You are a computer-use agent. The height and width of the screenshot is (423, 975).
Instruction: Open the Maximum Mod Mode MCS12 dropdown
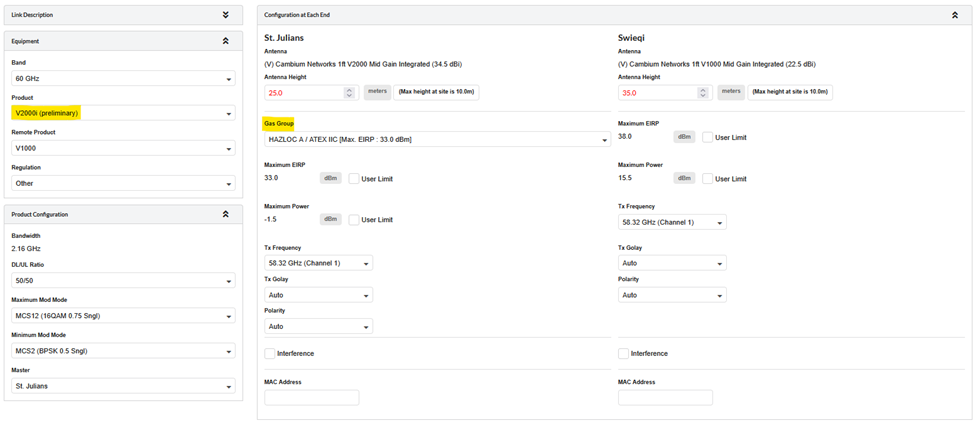coord(123,316)
